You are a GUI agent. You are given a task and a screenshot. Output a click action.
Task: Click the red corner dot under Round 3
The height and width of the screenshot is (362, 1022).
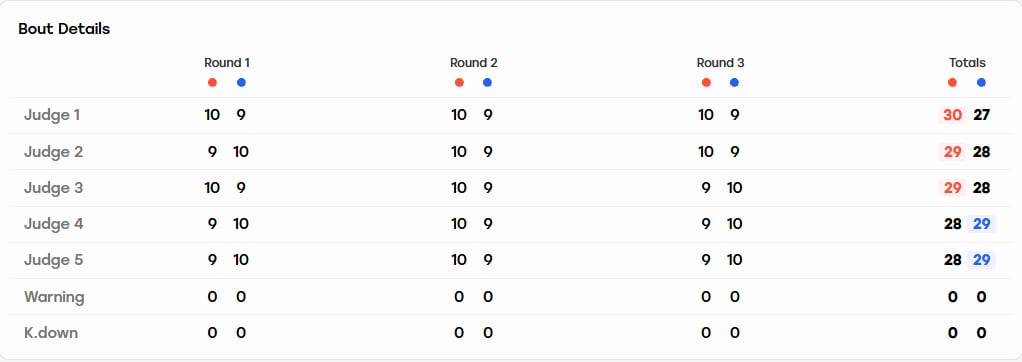coord(706,83)
